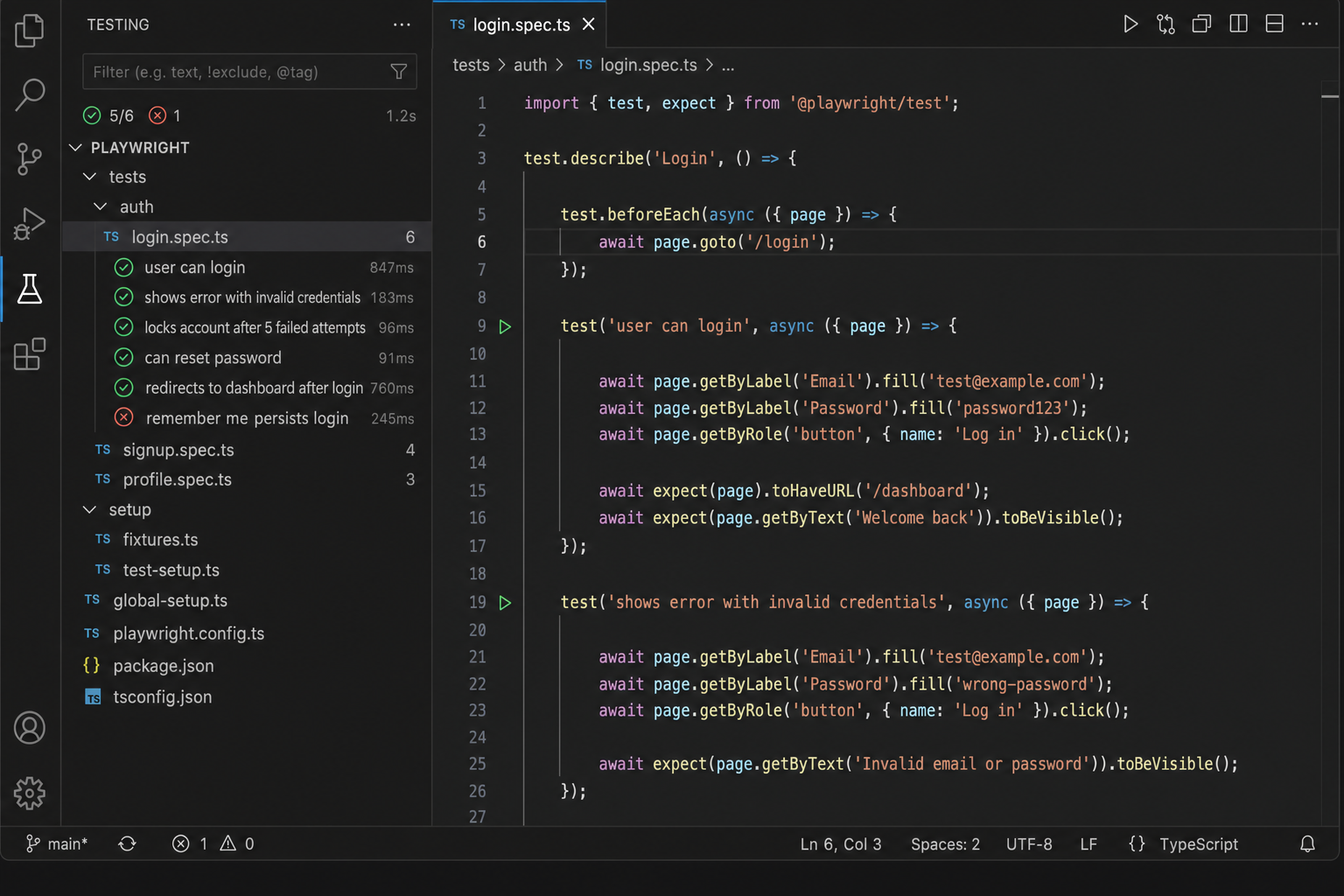Run 'user can login' test from gutter
The image size is (1344, 896).
pos(505,326)
